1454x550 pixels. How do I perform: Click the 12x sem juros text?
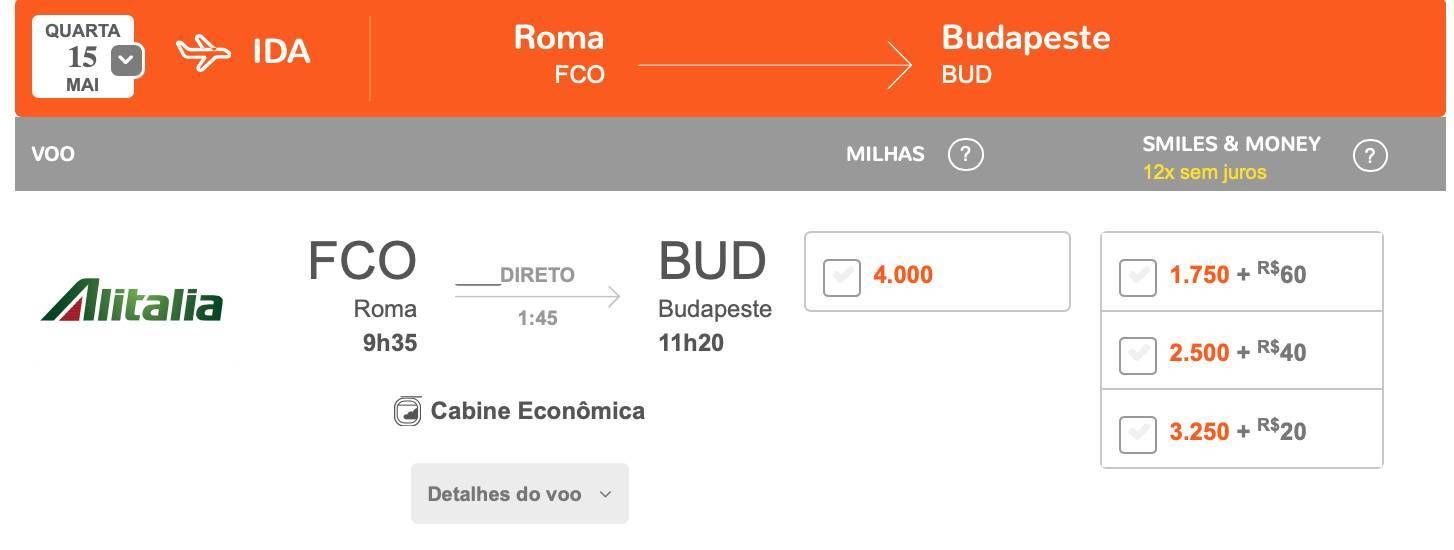[1204, 172]
